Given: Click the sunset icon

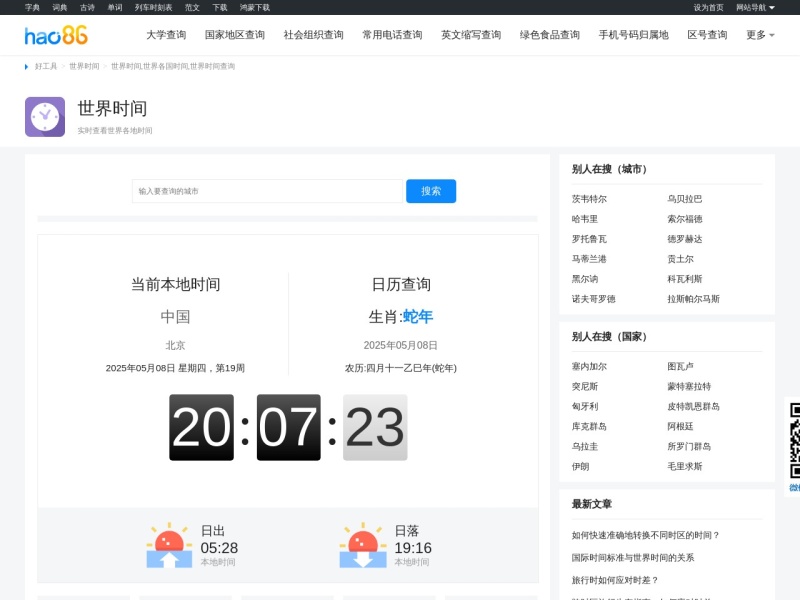Looking at the screenshot, I should pos(363,545).
